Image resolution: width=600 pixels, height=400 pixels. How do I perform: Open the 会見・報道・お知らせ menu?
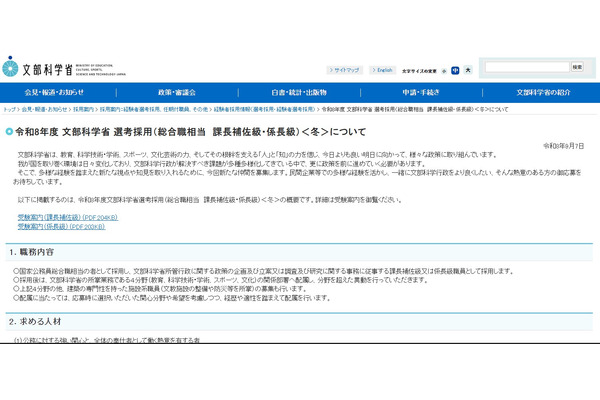pyautogui.click(x=54, y=92)
